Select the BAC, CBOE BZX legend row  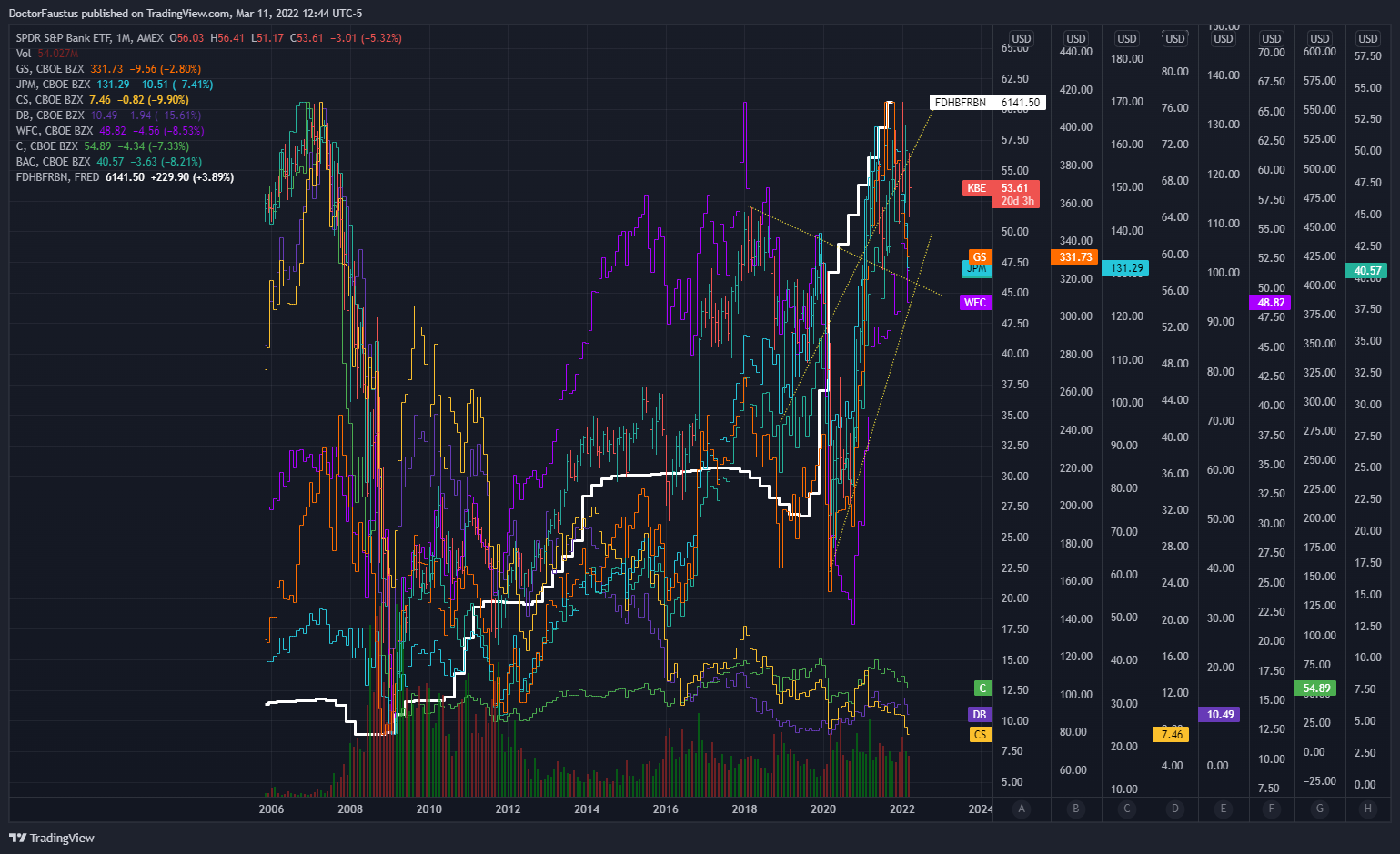point(108,162)
